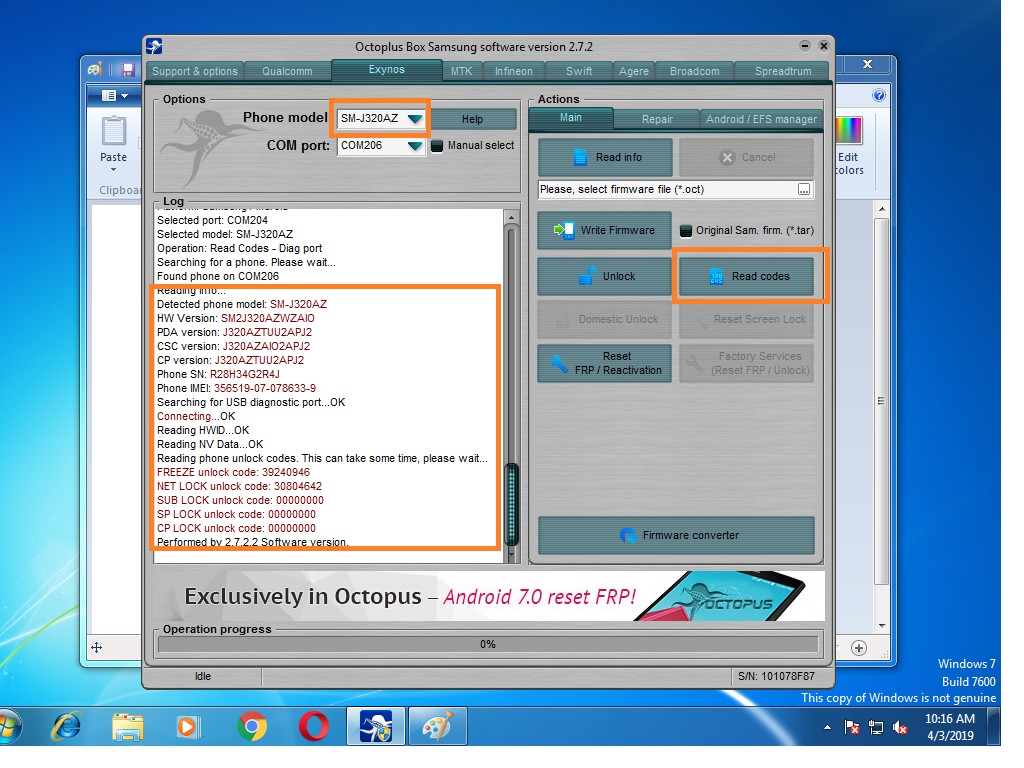The image size is (1024, 768).
Task: Click the HW Version log line
Action: pyautogui.click(x=235, y=319)
